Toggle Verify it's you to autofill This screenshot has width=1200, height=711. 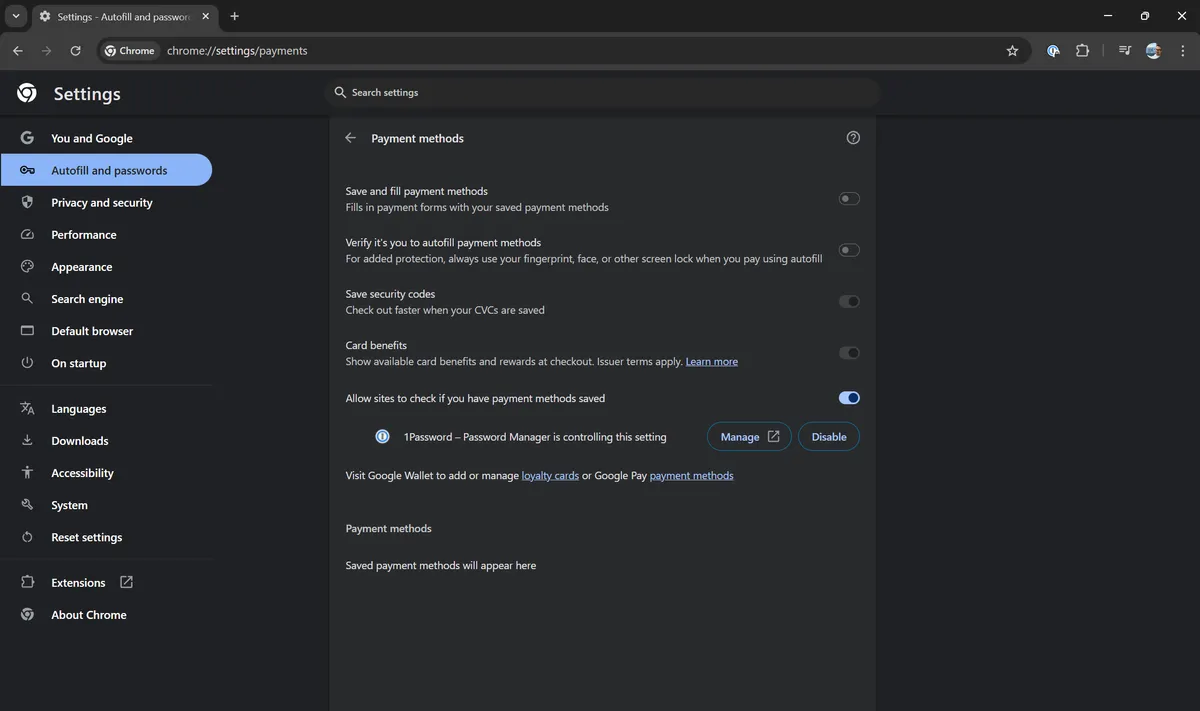[849, 250]
